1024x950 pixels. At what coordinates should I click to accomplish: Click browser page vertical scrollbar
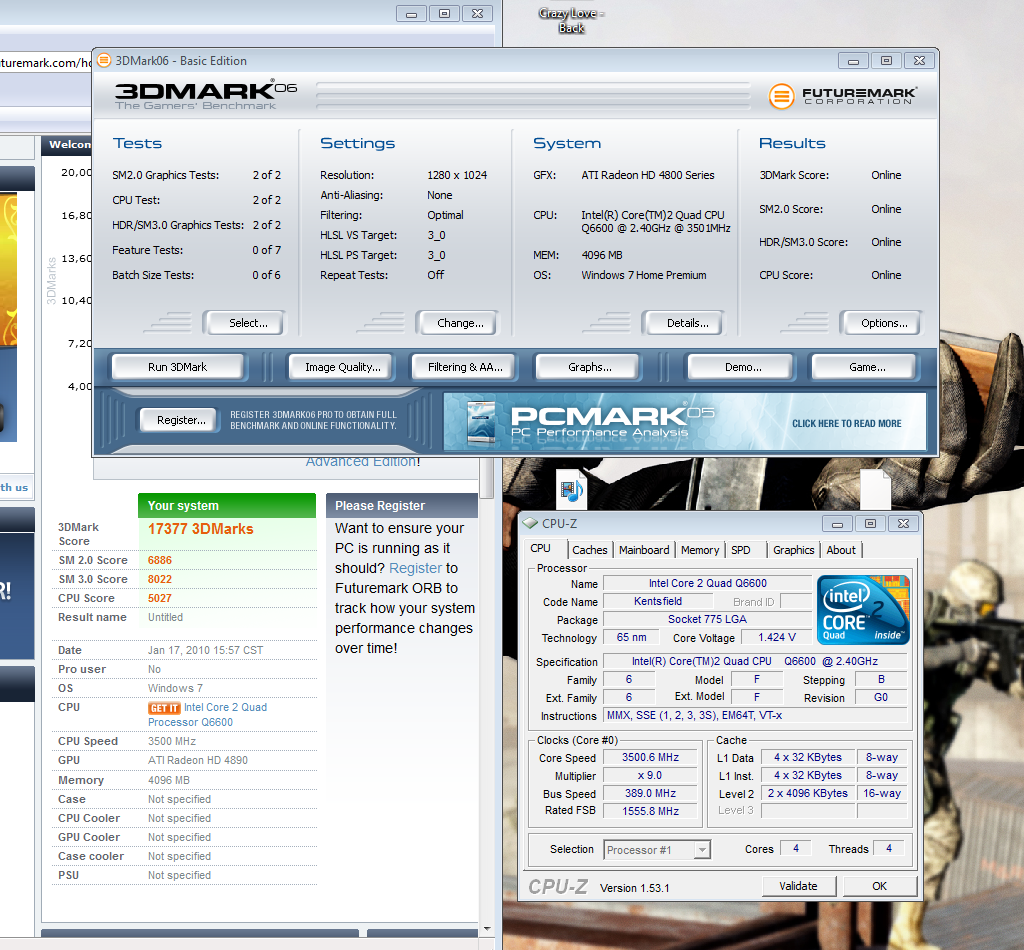click(x=487, y=479)
